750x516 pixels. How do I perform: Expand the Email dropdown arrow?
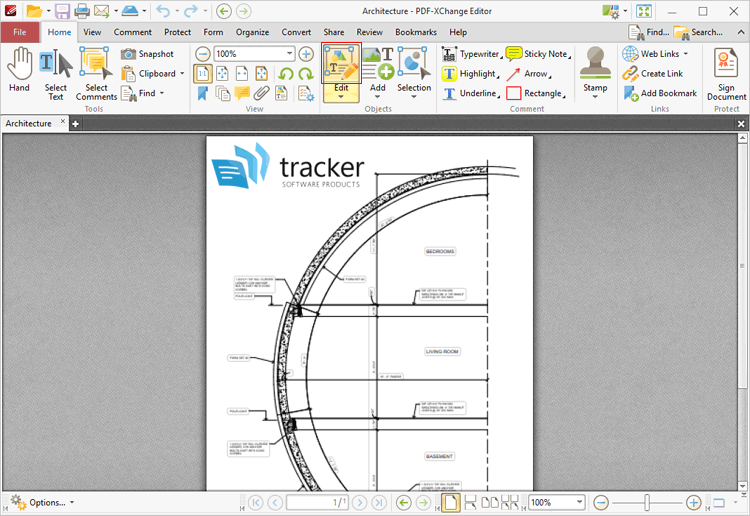tap(115, 11)
